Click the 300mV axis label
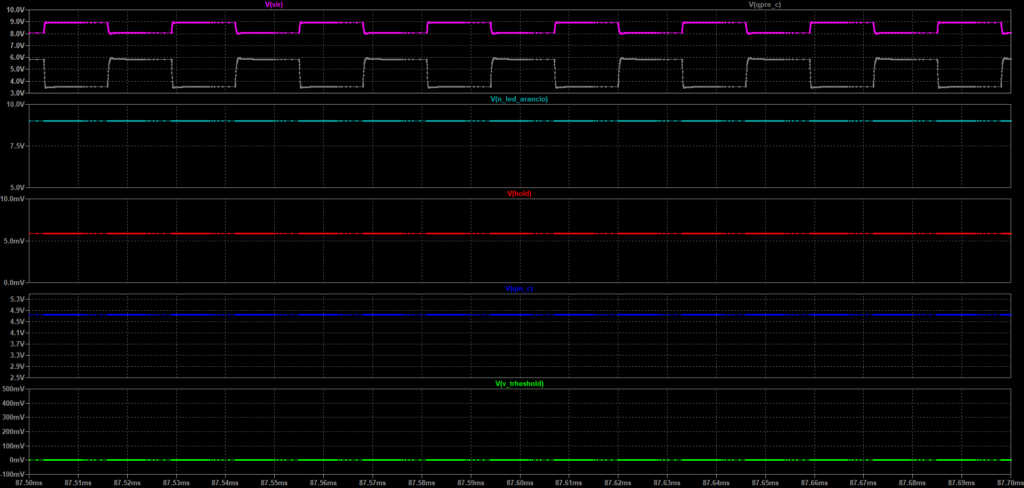This screenshot has height=488, width=1024. (14, 417)
